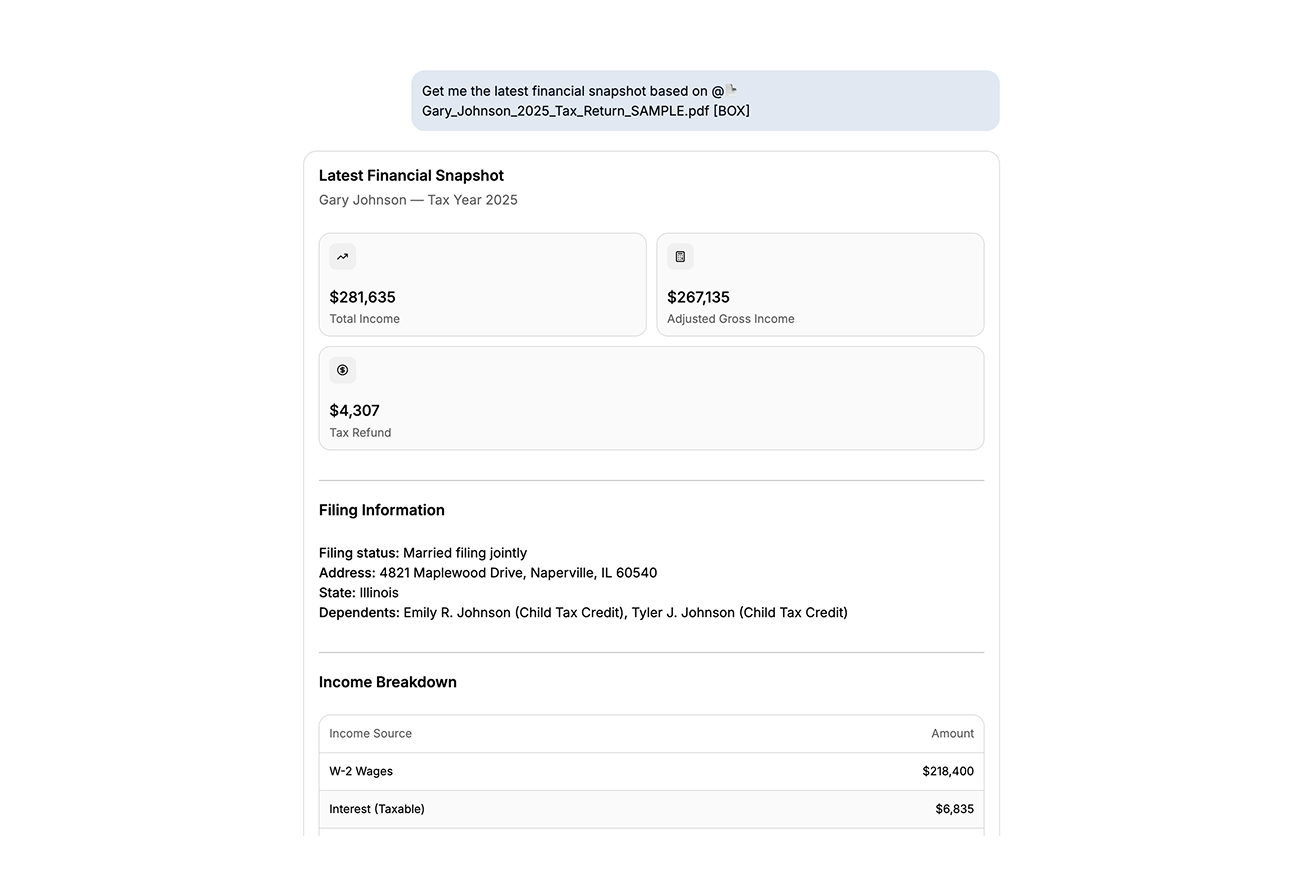The height and width of the screenshot is (870, 1300).
Task: Click the State: Illinois line
Action: pos(359,593)
